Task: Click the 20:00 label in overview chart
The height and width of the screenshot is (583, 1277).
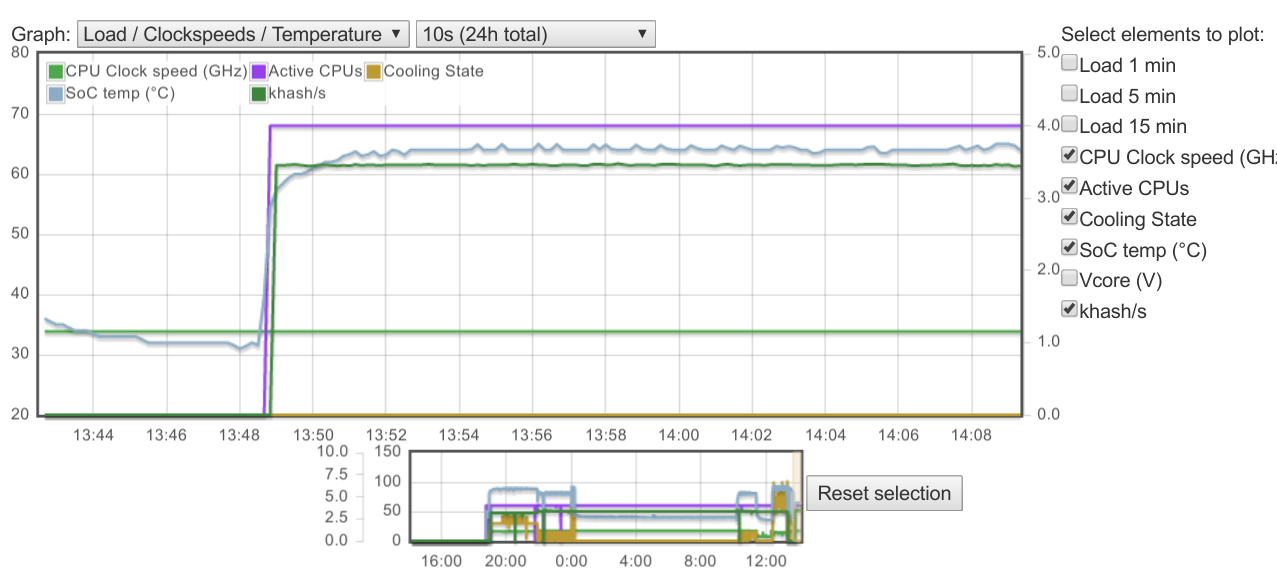Action: [506, 562]
